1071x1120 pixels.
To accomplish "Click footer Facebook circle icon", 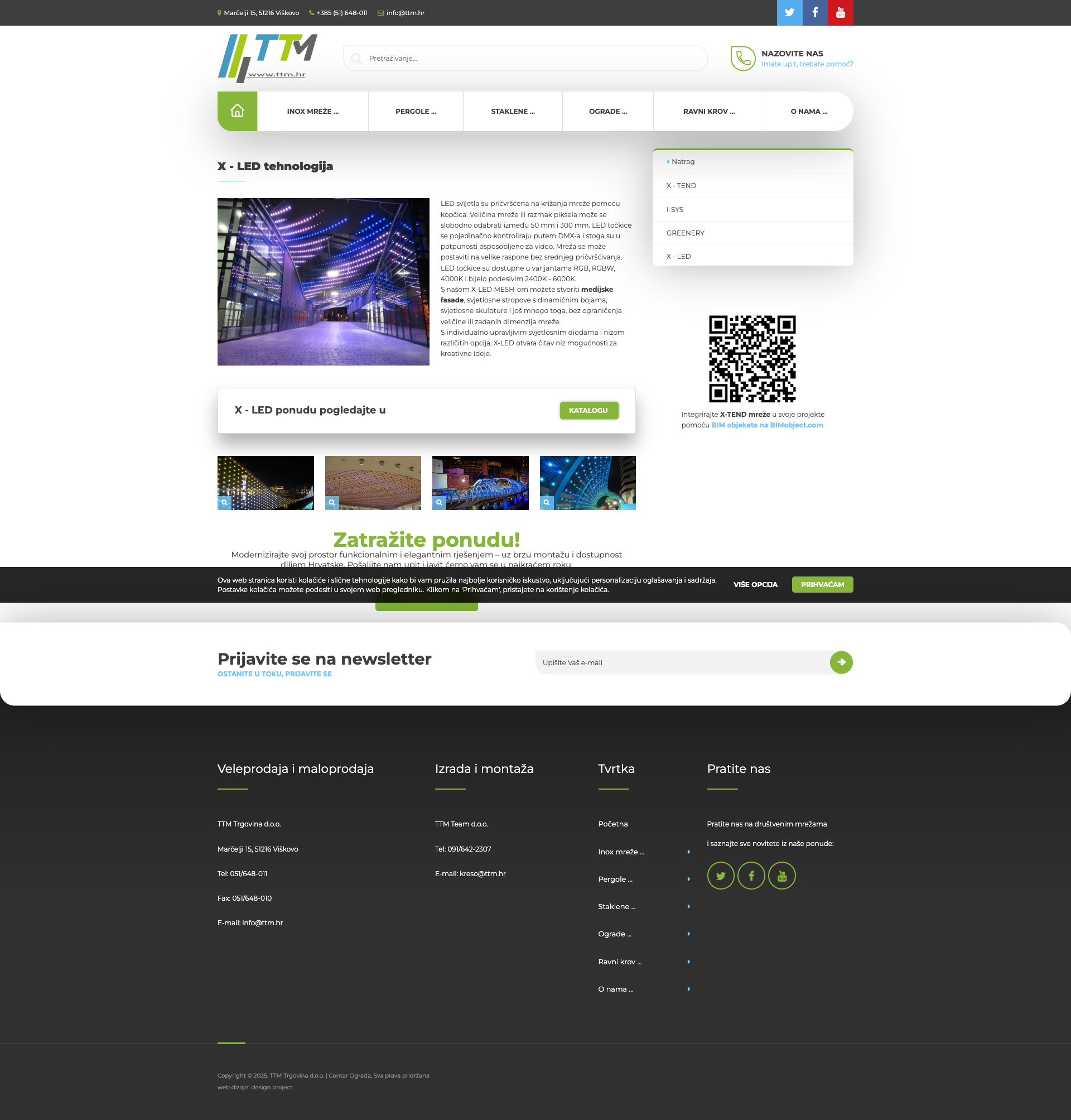I will click(751, 876).
